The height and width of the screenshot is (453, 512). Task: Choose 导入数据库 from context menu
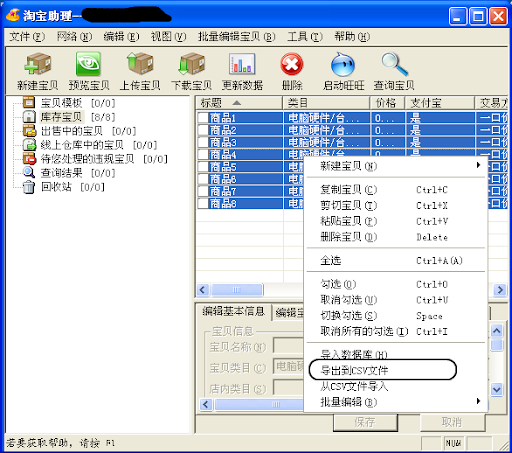coord(395,355)
